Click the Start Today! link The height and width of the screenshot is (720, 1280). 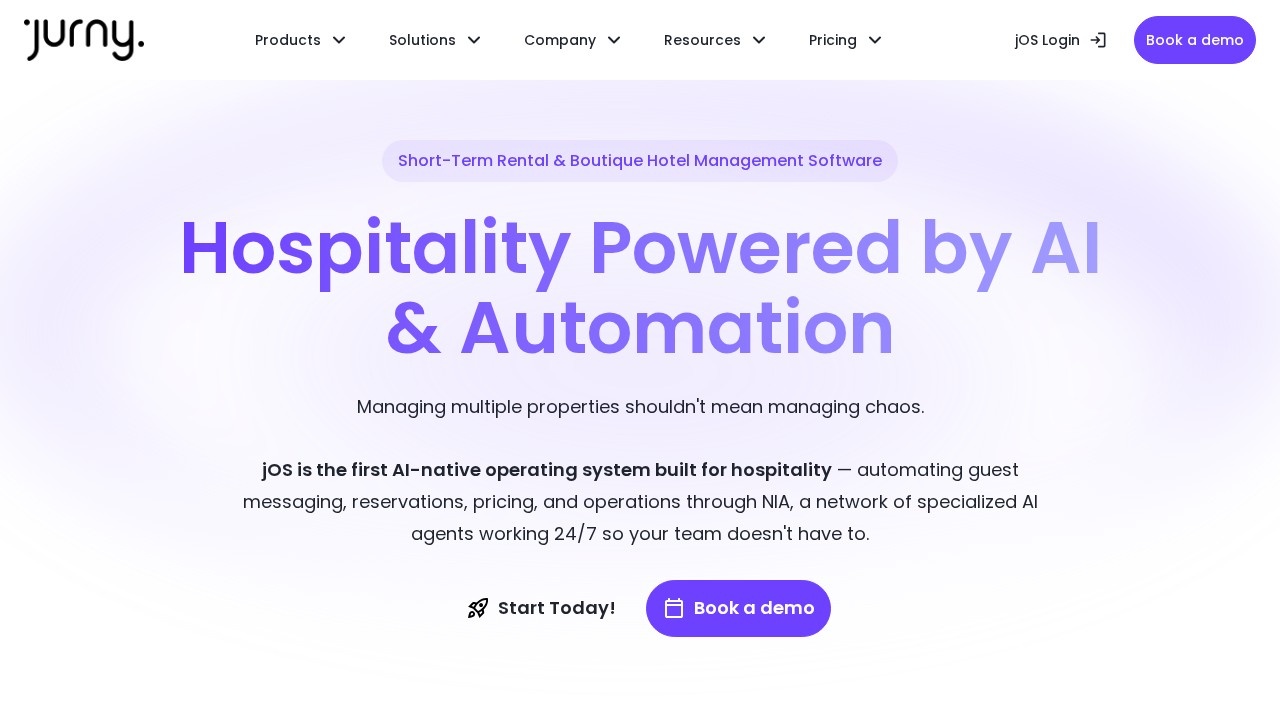click(541, 608)
